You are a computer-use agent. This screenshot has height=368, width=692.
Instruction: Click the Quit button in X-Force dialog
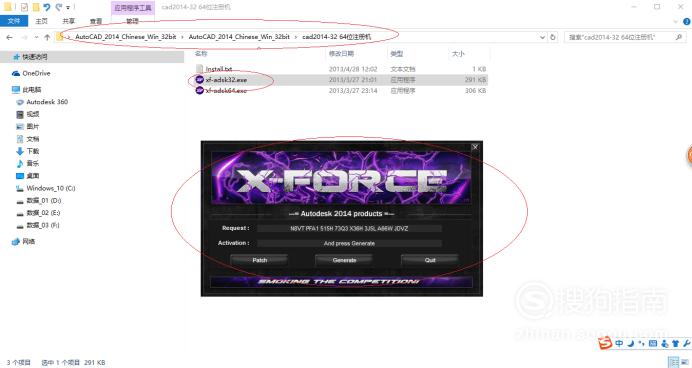point(430,260)
